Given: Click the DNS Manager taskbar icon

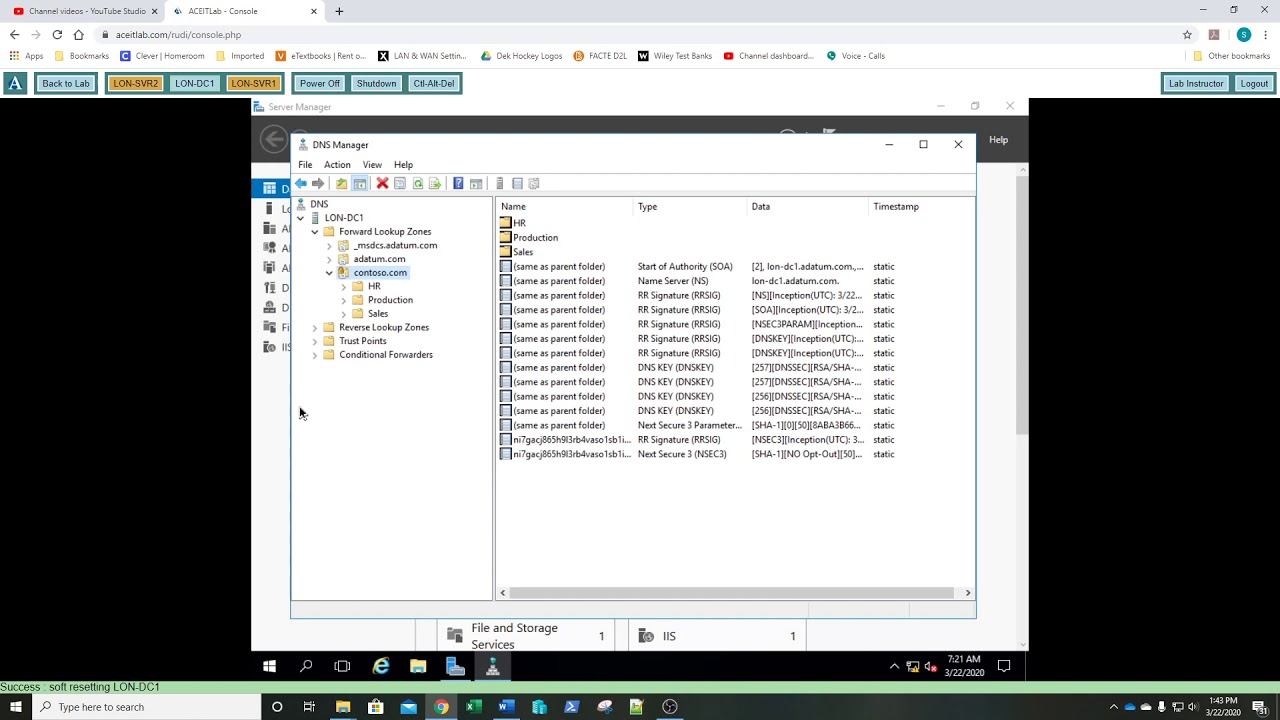Looking at the screenshot, I should (x=492, y=666).
